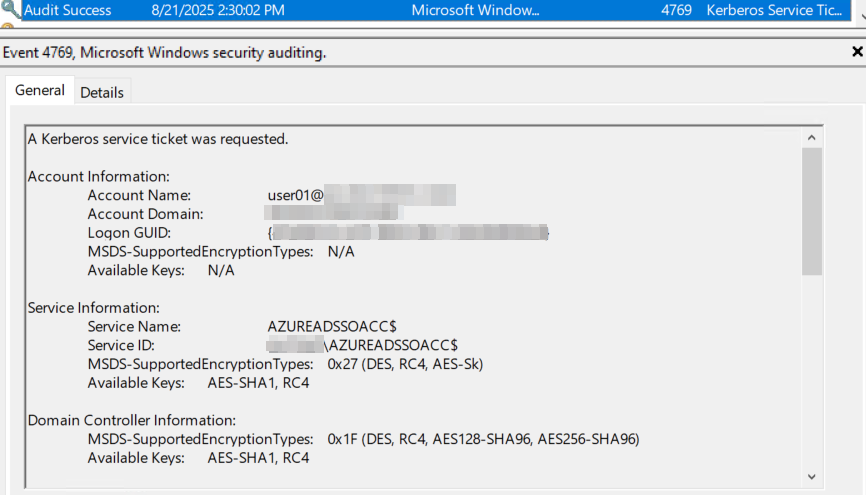Click the Microsoft Window... source cell
The height and width of the screenshot is (495, 866).
476,10
